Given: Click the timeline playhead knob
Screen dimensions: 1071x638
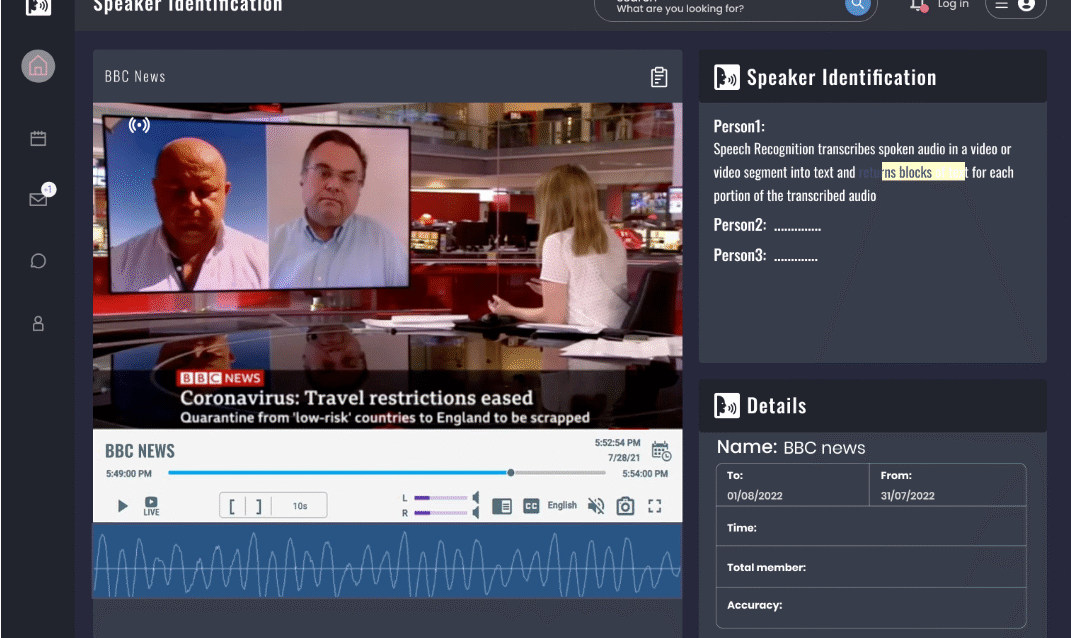Looking at the screenshot, I should (x=510, y=473).
